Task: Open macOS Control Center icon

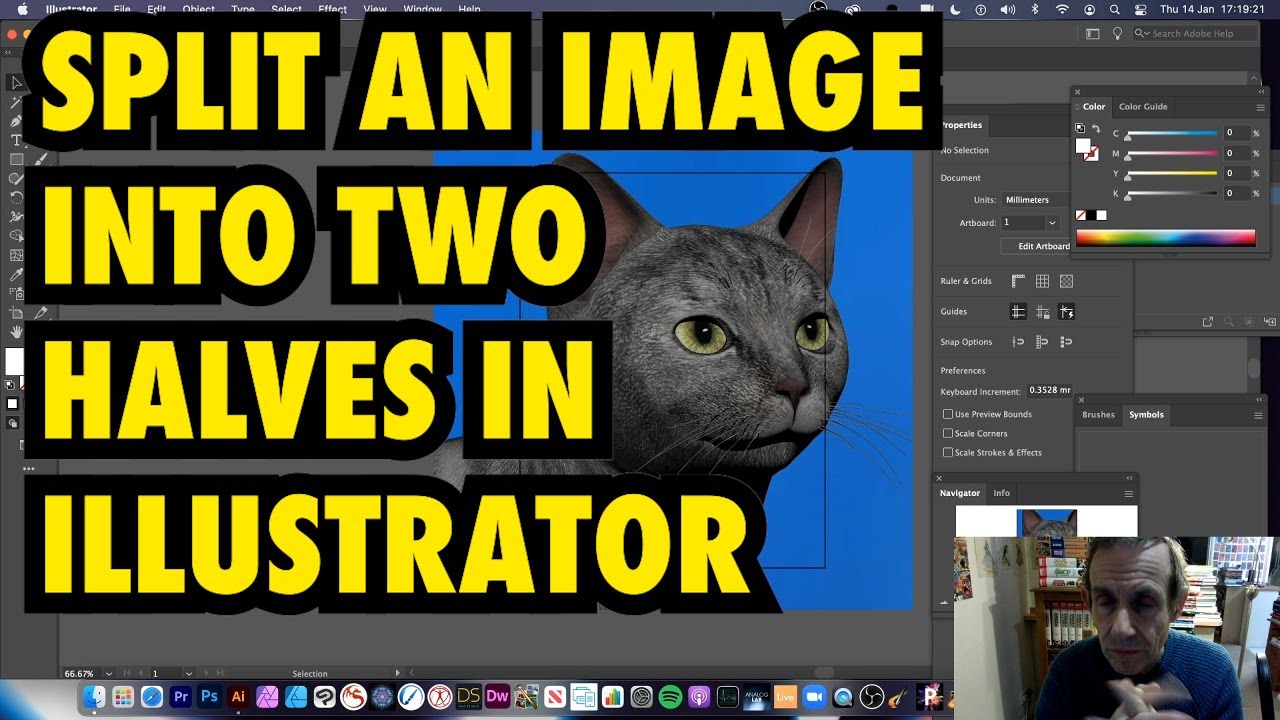Action: (x=1140, y=9)
